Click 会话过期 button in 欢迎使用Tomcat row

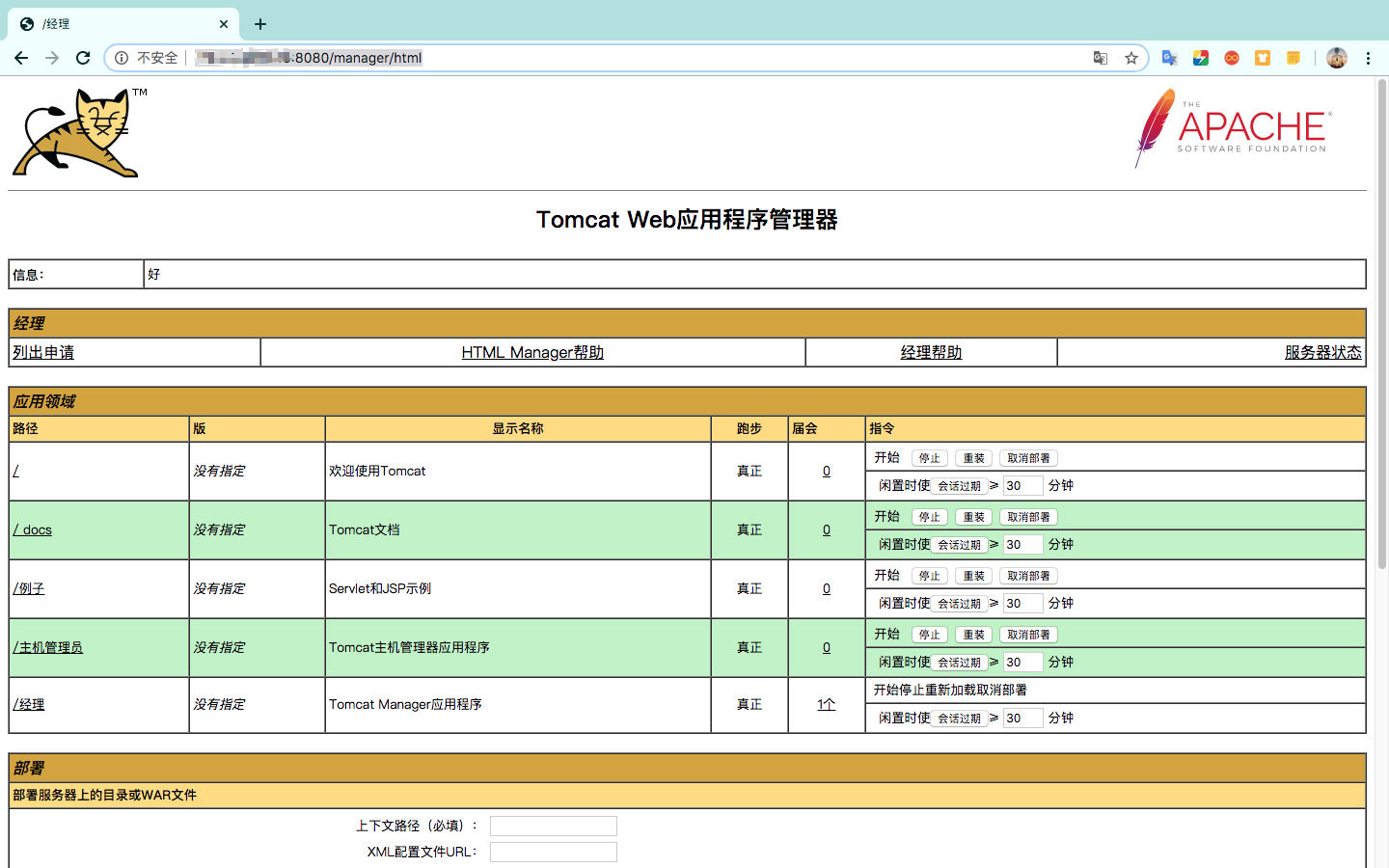point(959,486)
